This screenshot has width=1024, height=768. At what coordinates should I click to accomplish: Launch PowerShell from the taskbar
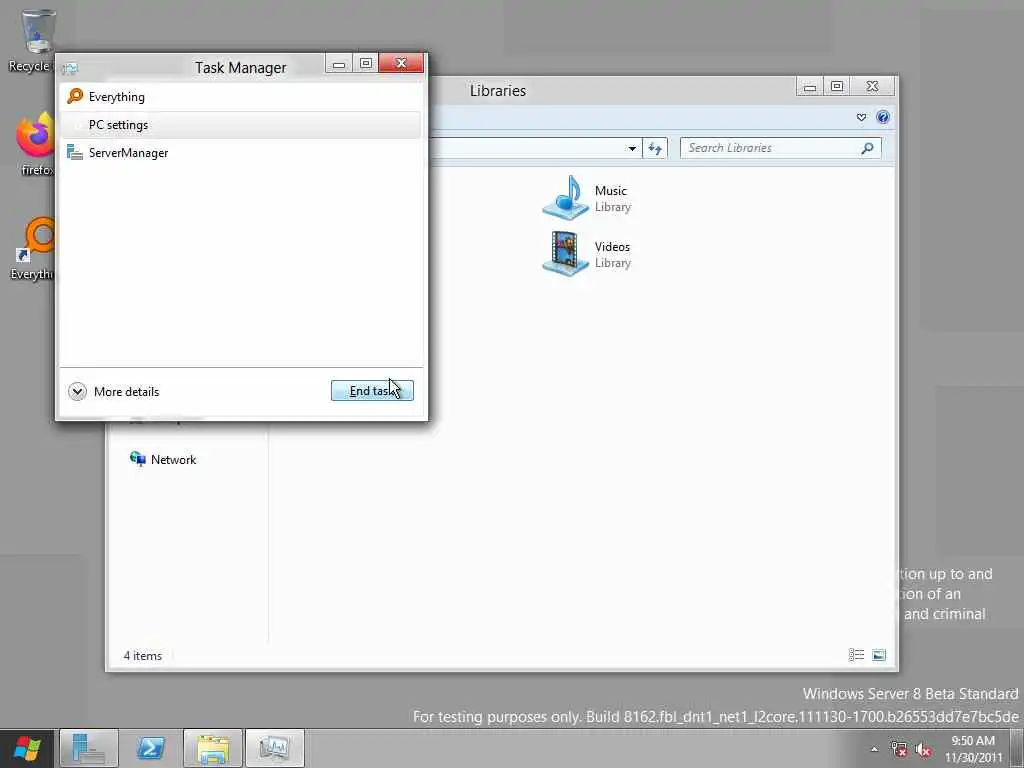tap(151, 748)
